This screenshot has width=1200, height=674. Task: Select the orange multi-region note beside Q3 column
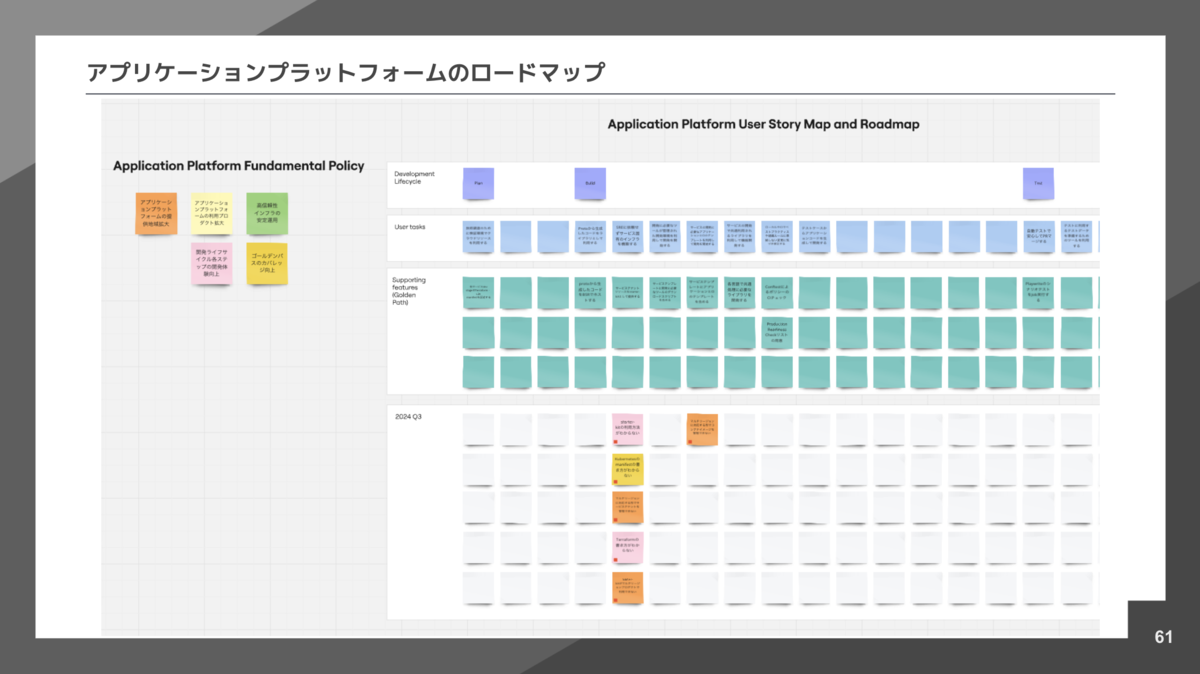702,428
